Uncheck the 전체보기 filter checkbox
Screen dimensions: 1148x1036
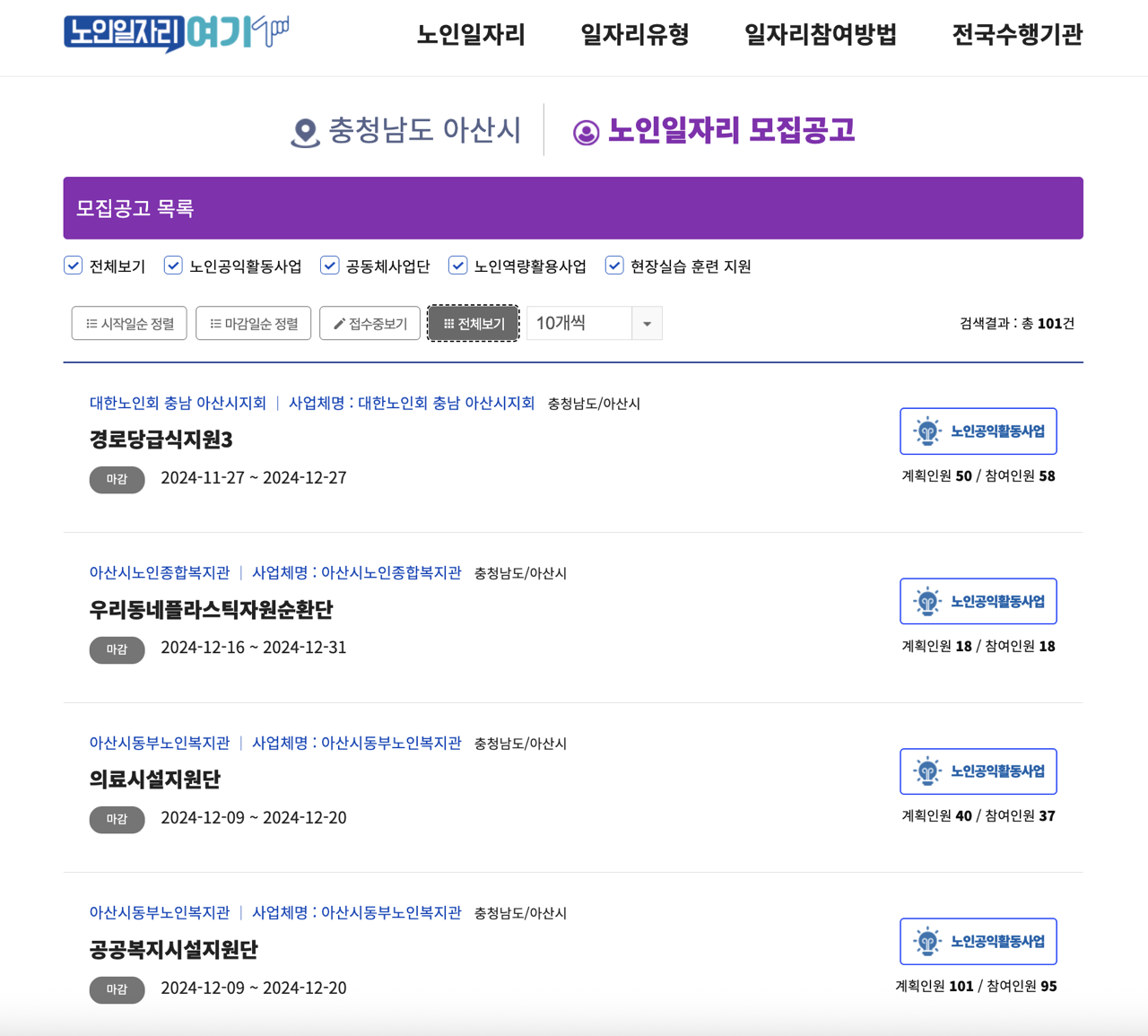click(x=73, y=265)
